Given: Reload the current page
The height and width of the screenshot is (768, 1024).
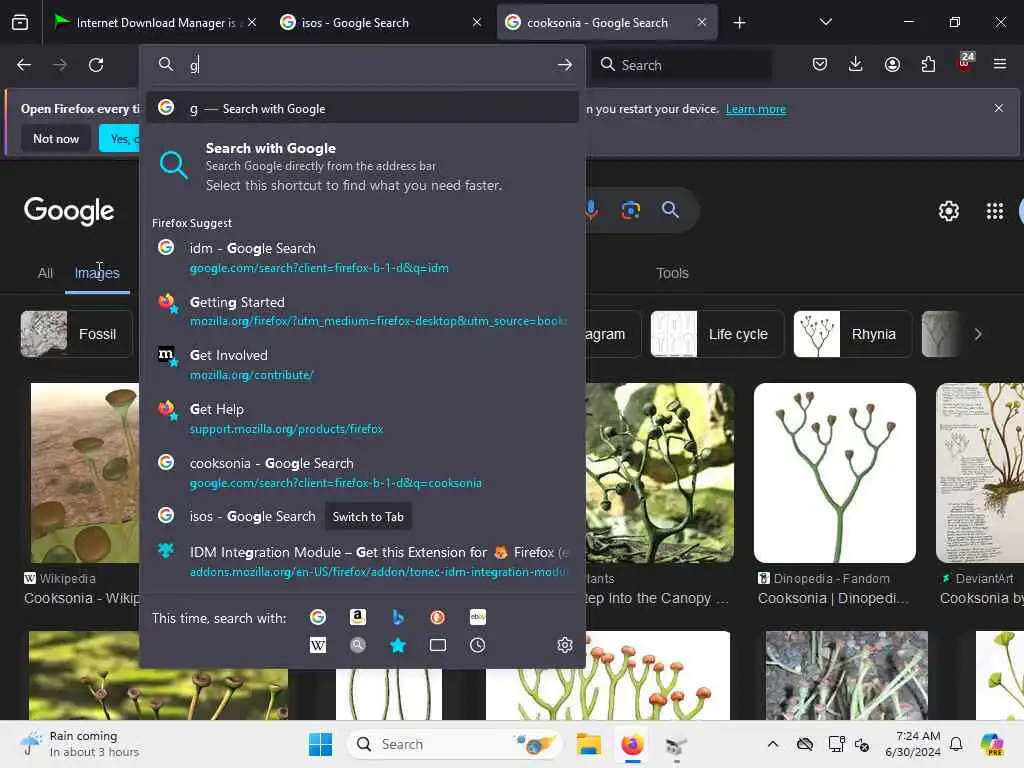Looking at the screenshot, I should [x=96, y=65].
